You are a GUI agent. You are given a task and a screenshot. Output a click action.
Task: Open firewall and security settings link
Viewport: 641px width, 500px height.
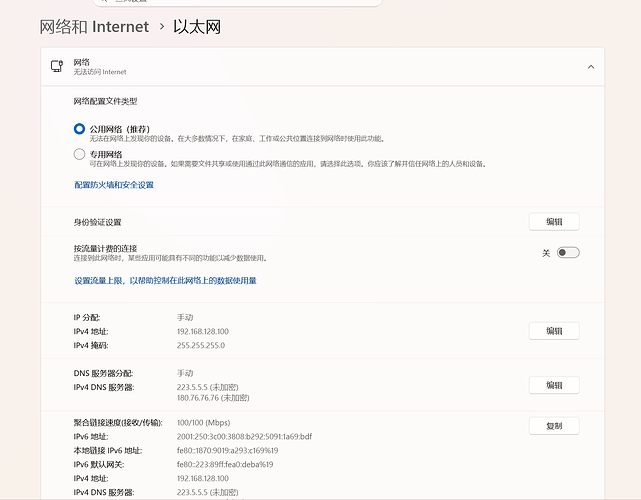pos(114,185)
